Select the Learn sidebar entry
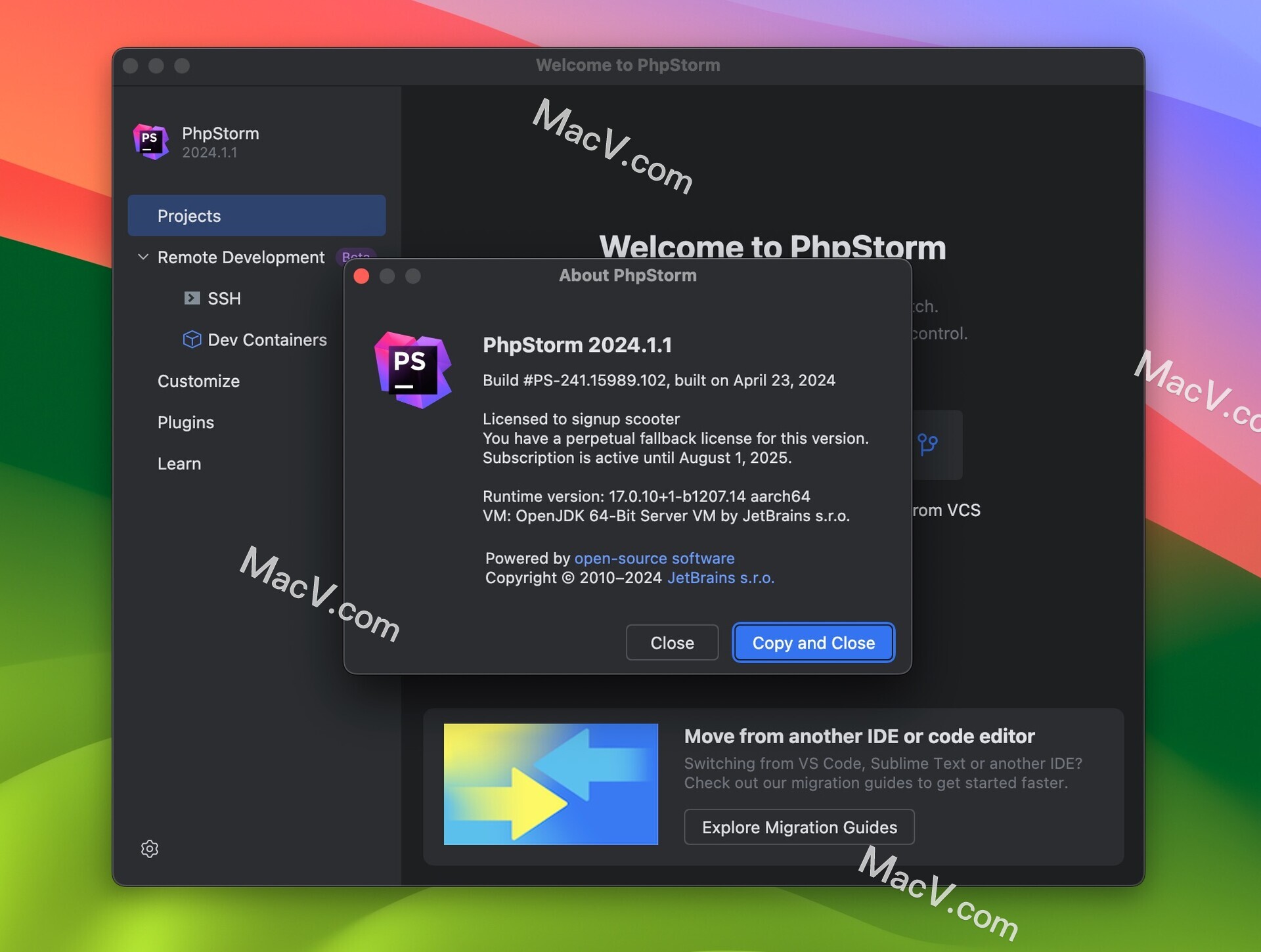The image size is (1261, 952). (x=179, y=464)
